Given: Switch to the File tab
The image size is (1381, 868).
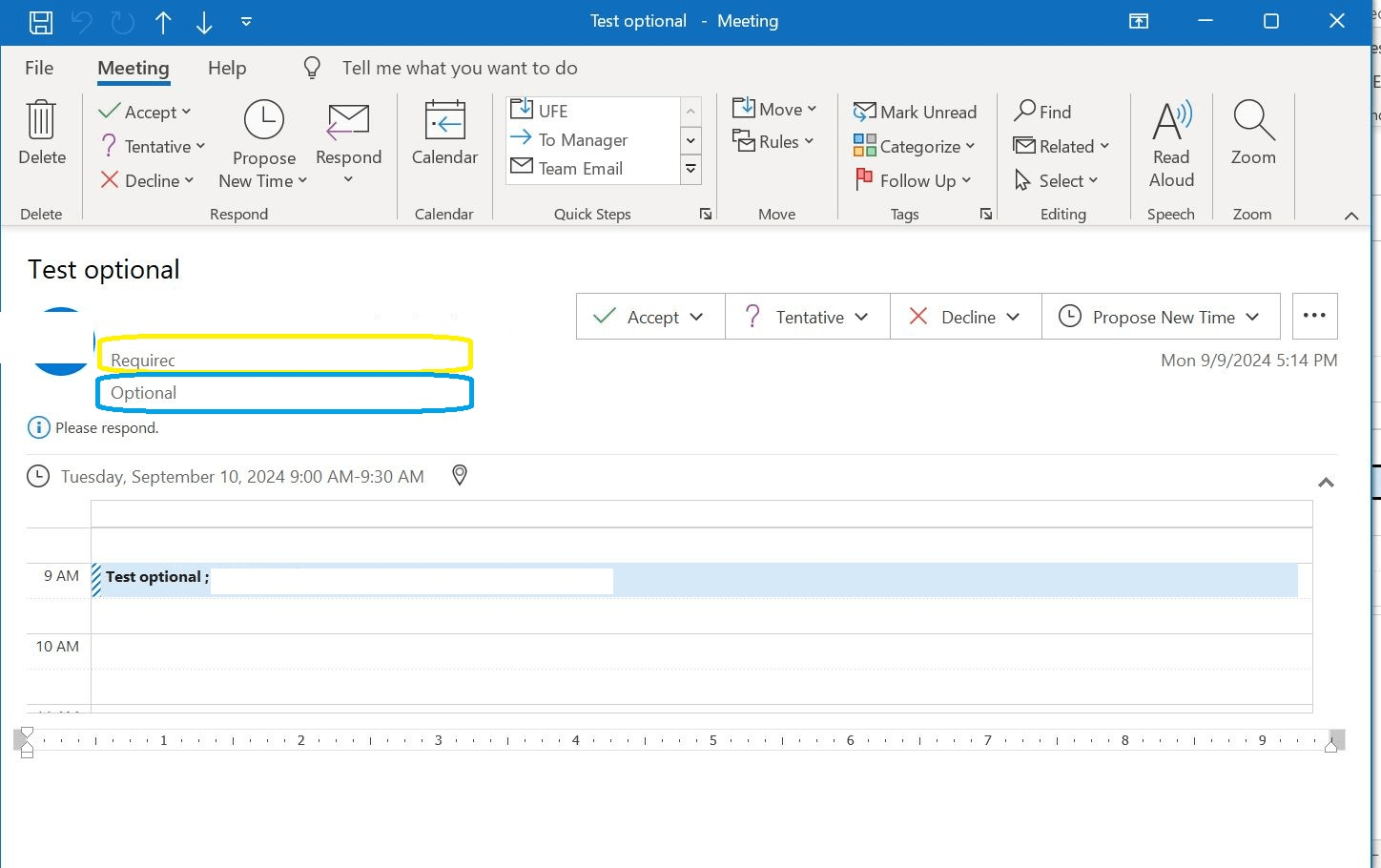Looking at the screenshot, I should pyautogui.click(x=38, y=67).
